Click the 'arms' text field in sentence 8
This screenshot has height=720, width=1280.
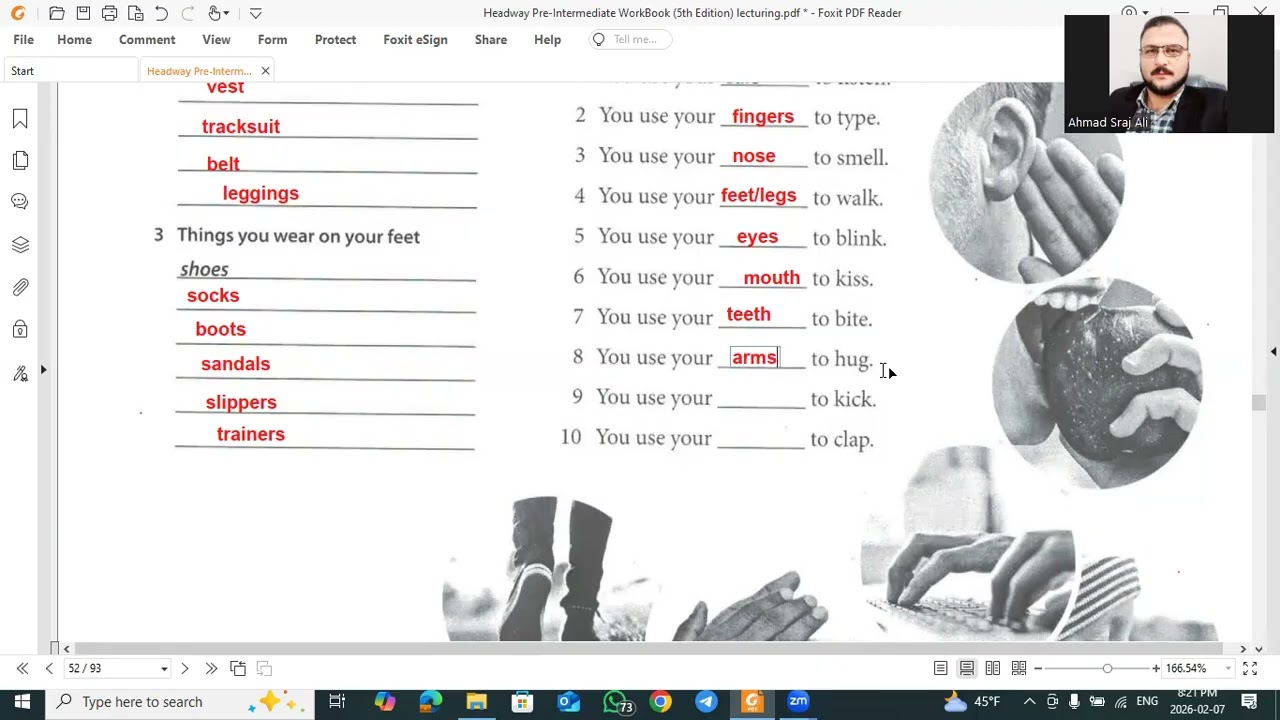tap(754, 358)
